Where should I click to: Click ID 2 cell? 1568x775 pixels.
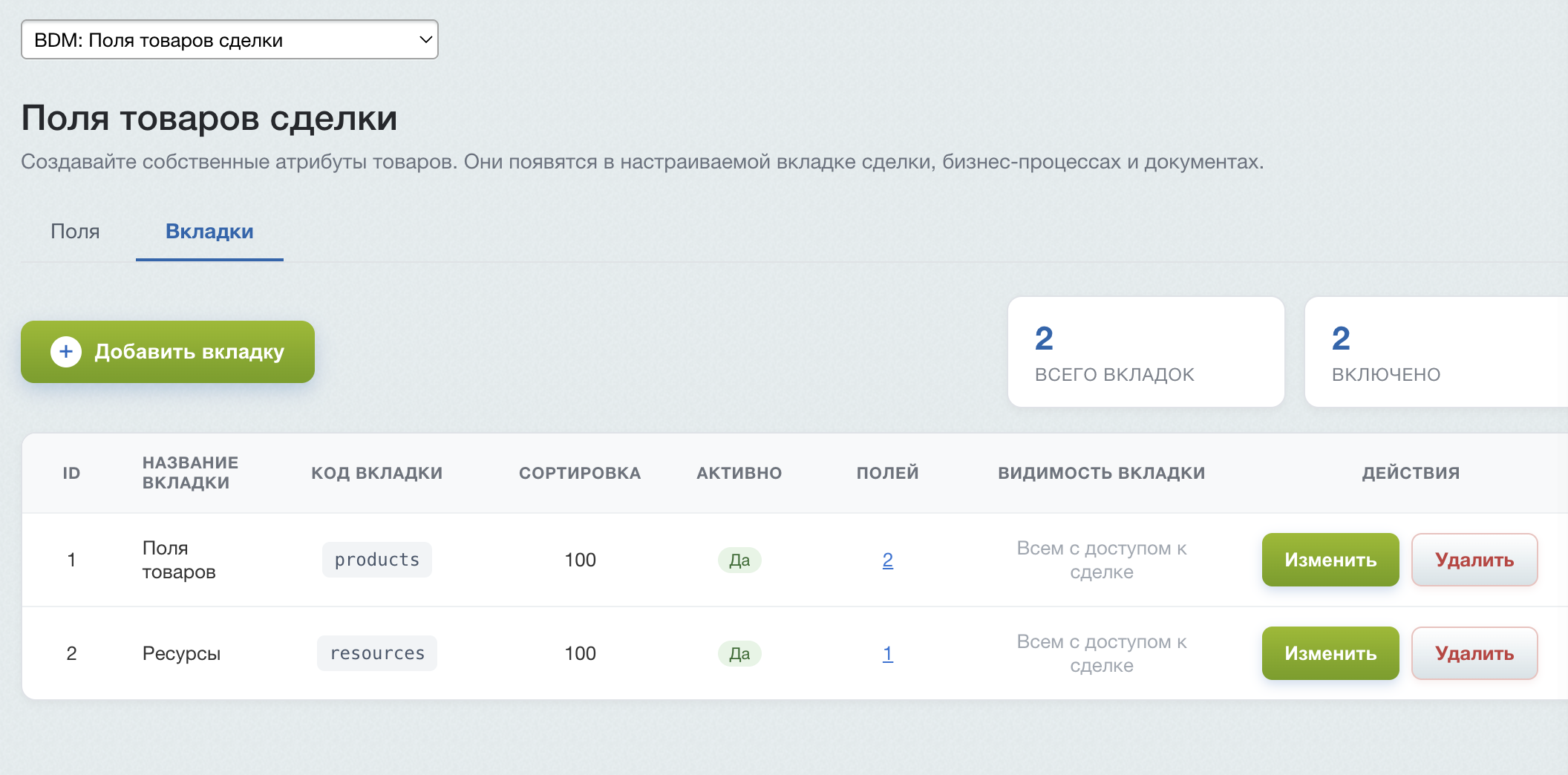(71, 653)
